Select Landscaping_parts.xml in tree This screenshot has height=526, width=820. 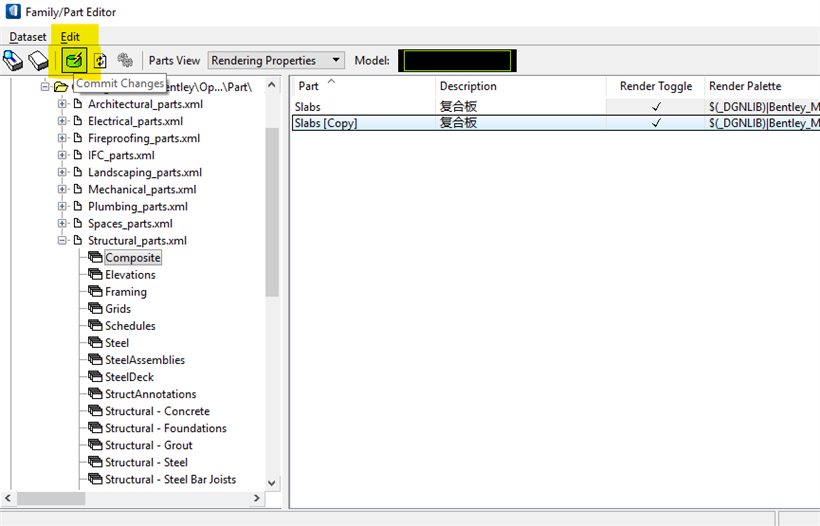coord(145,172)
